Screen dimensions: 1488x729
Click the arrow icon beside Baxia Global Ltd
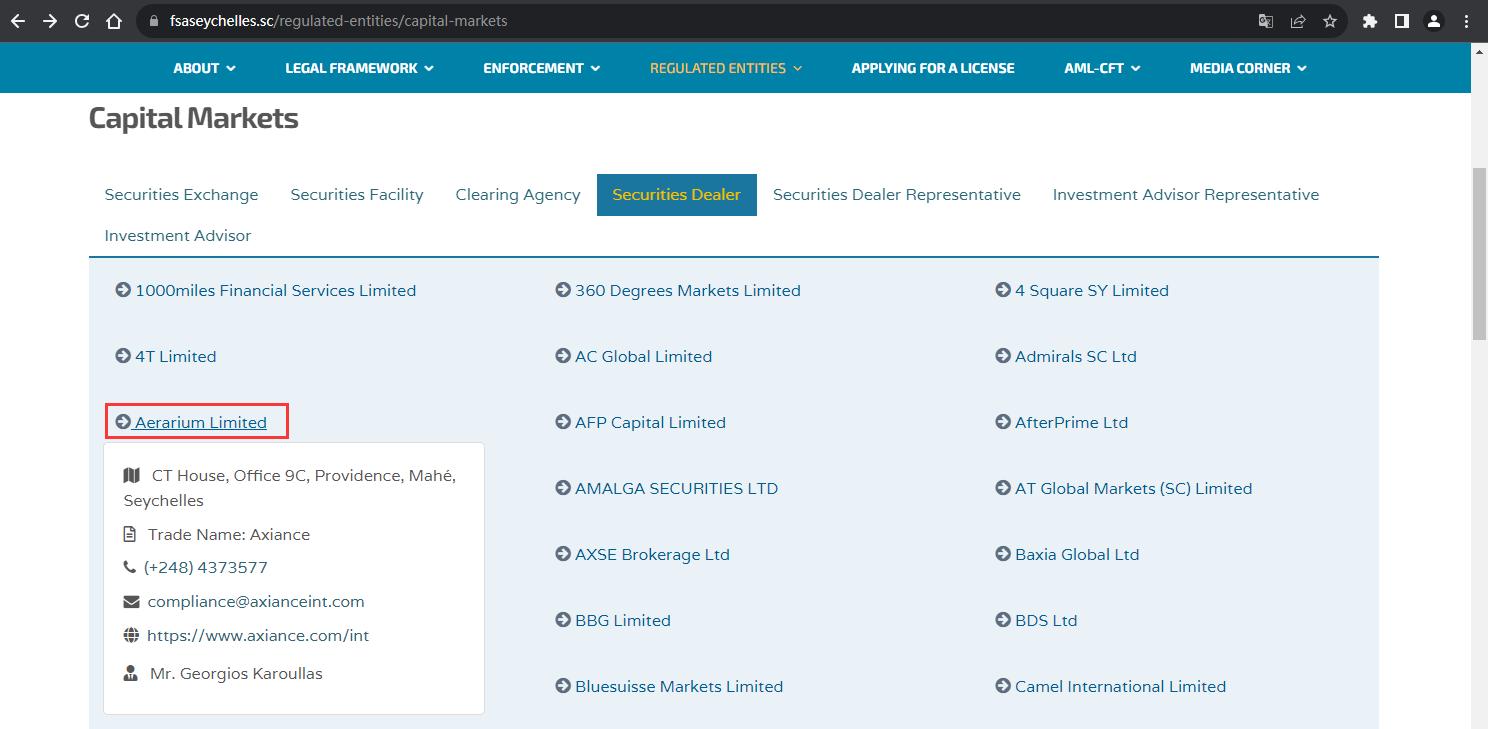[1003, 554]
